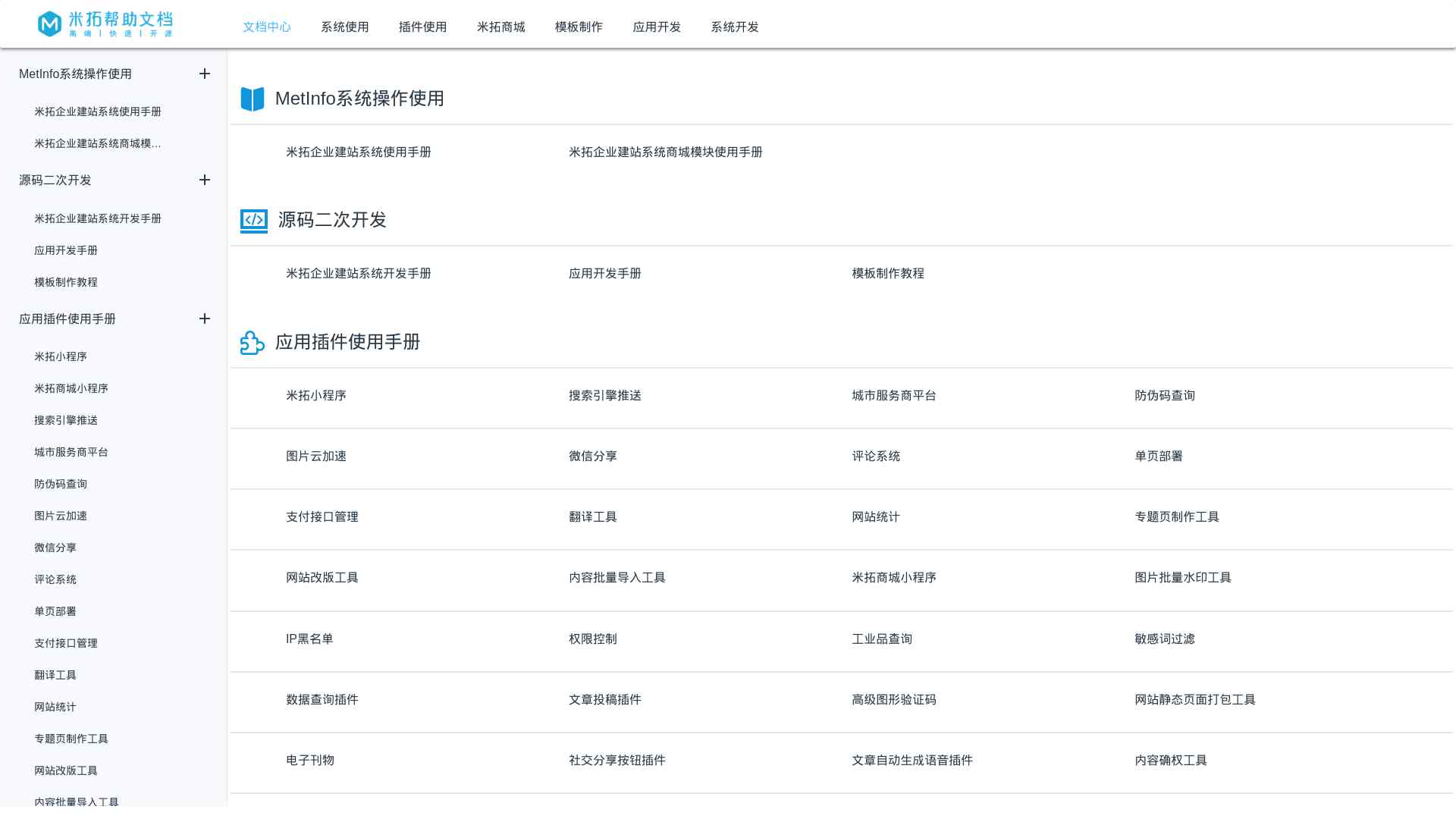The image size is (1456, 819).
Task: Select 应用开发手册 in sidebar
Action: (x=66, y=250)
